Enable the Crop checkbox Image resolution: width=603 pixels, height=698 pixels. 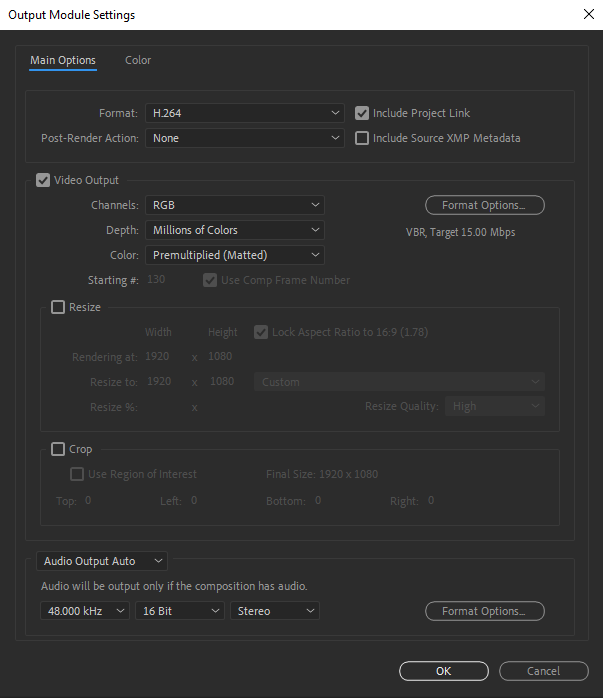click(x=58, y=449)
